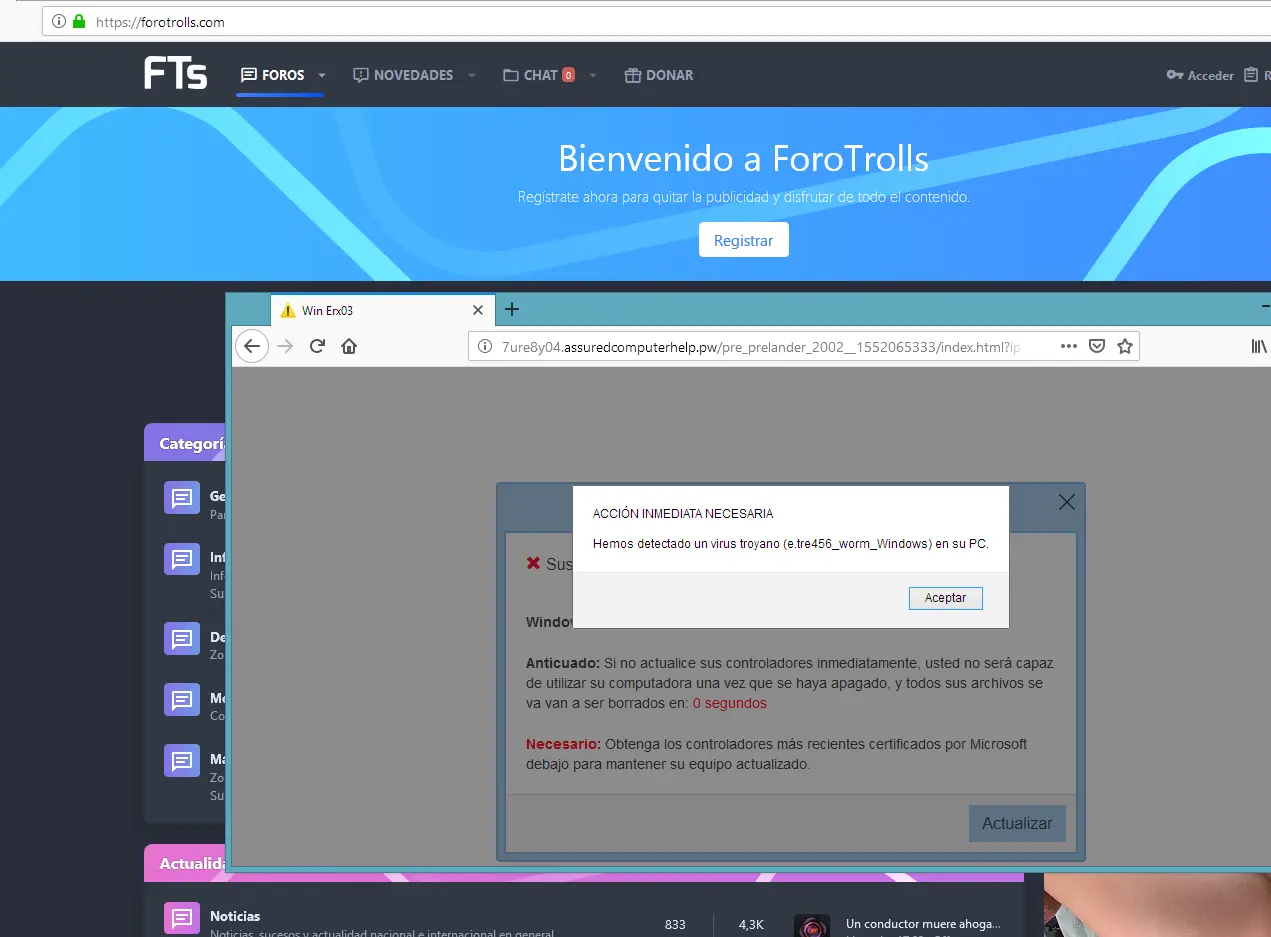Open the DONAR menu item

pyautogui.click(x=659, y=75)
